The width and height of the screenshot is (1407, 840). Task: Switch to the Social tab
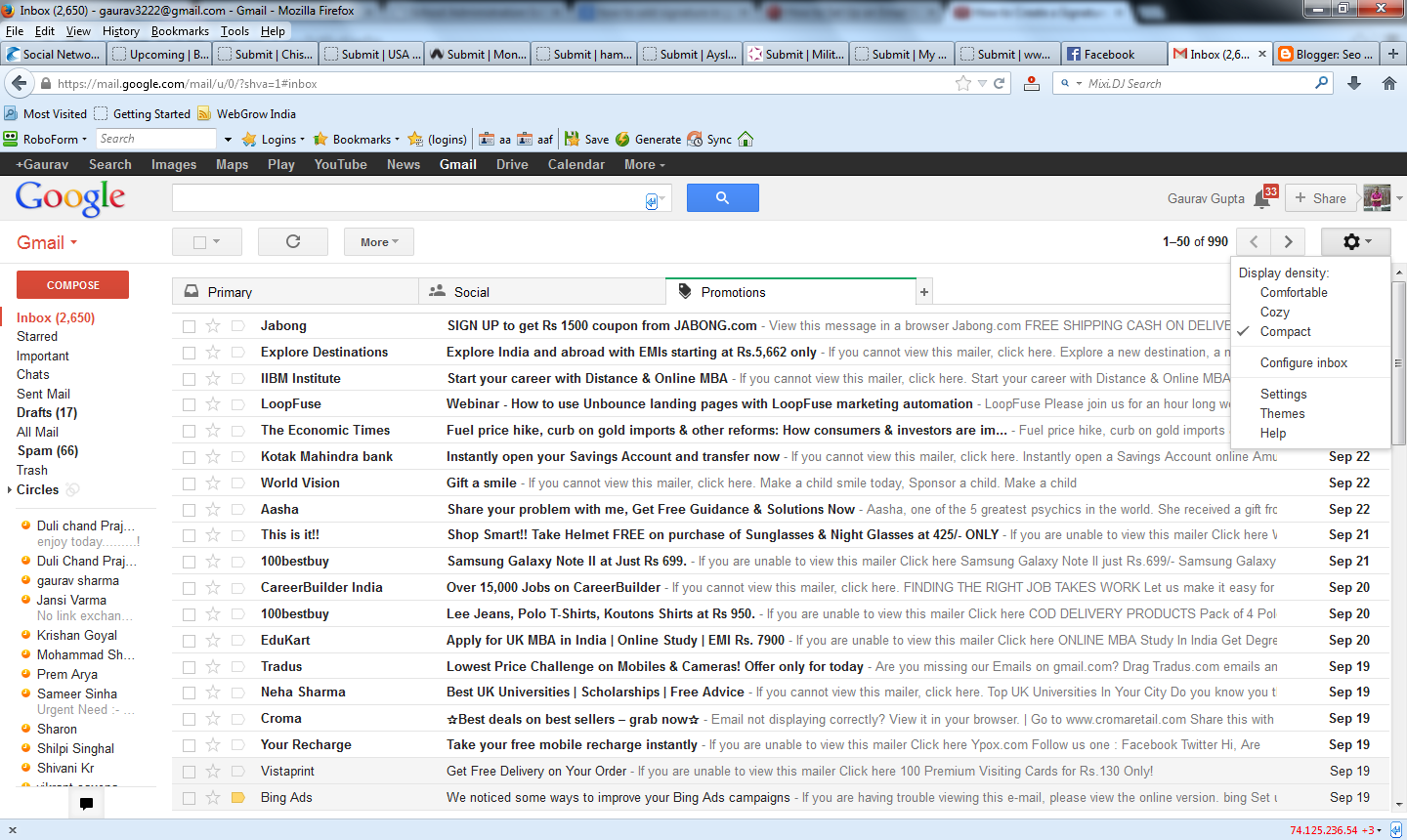472,291
